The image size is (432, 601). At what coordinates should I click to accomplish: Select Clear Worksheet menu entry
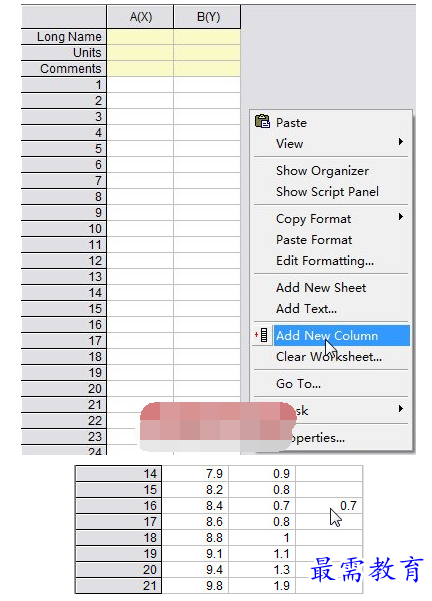pyautogui.click(x=329, y=357)
